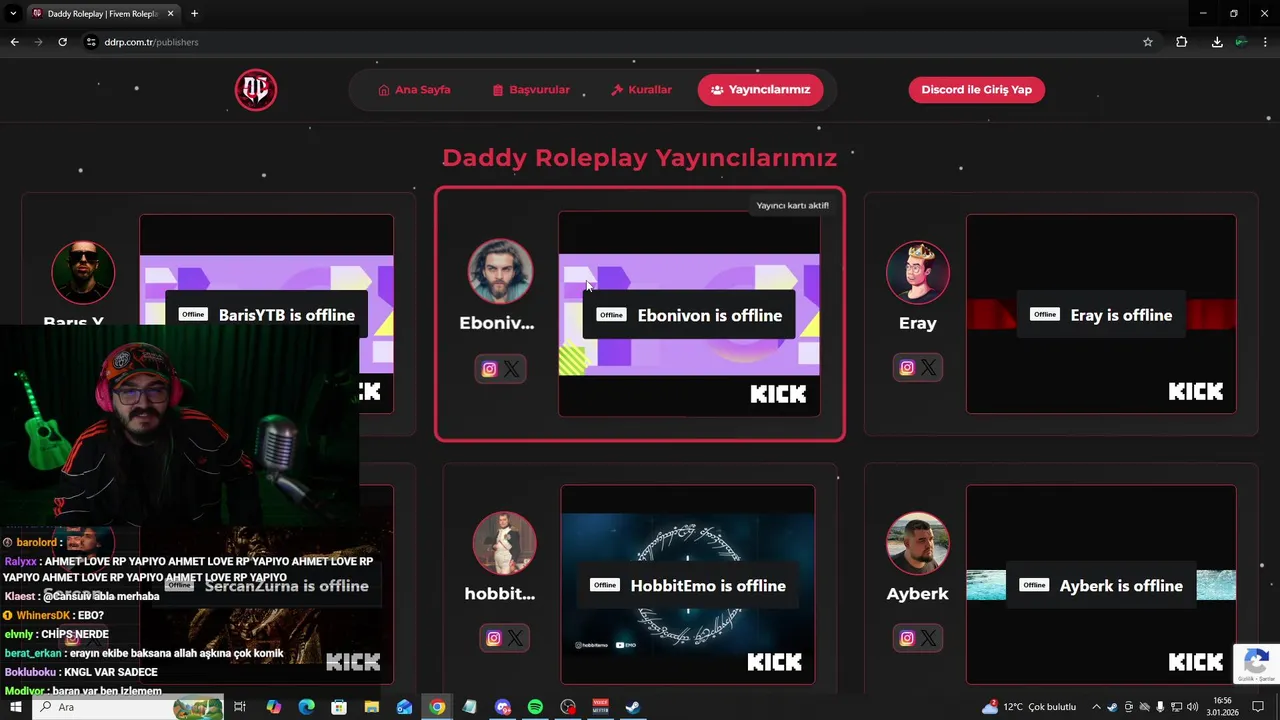This screenshot has width=1280, height=720.
Task: Open a new browser tab
Action: [194, 13]
